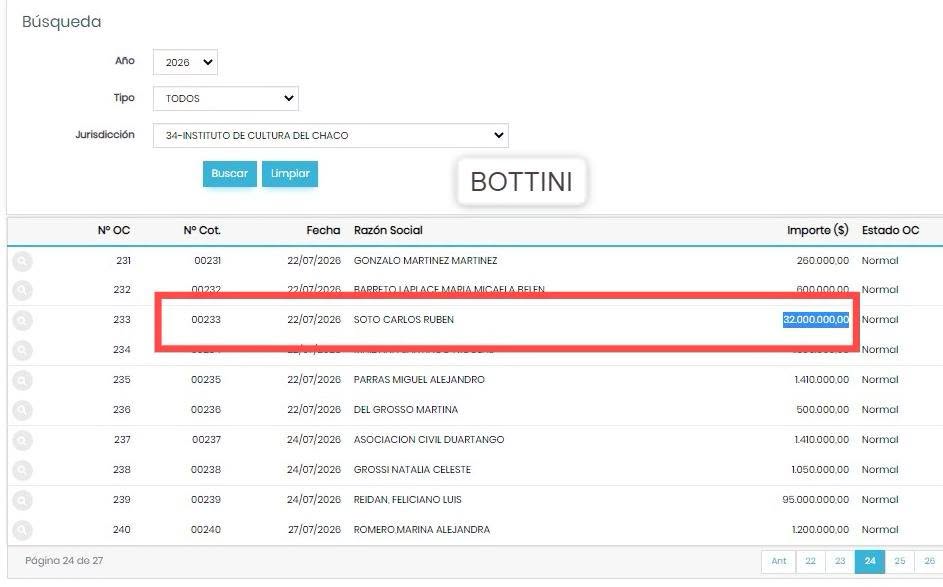This screenshot has width=943, height=587.
Task: Click the amount 95.000.000,00
Action: click(x=816, y=500)
